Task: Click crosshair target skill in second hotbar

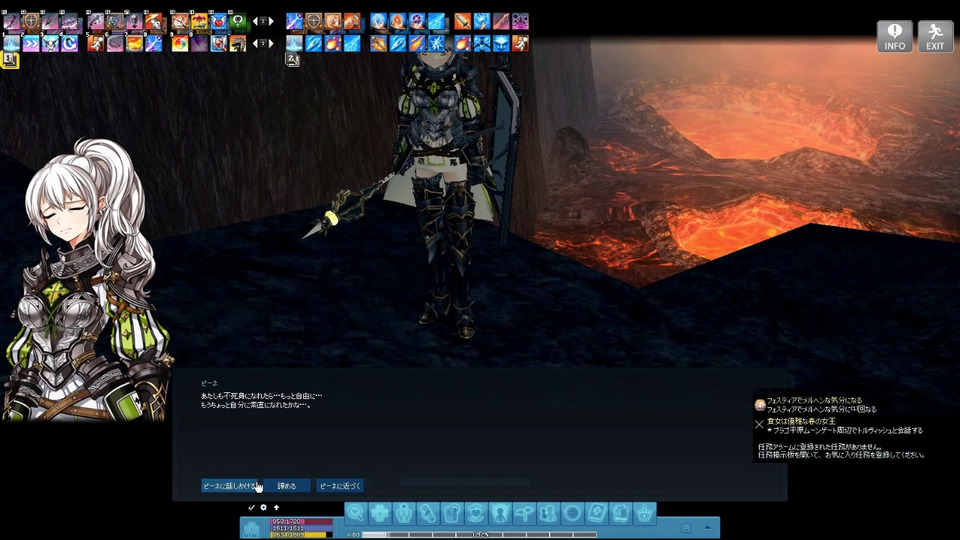Action: click(x=313, y=21)
